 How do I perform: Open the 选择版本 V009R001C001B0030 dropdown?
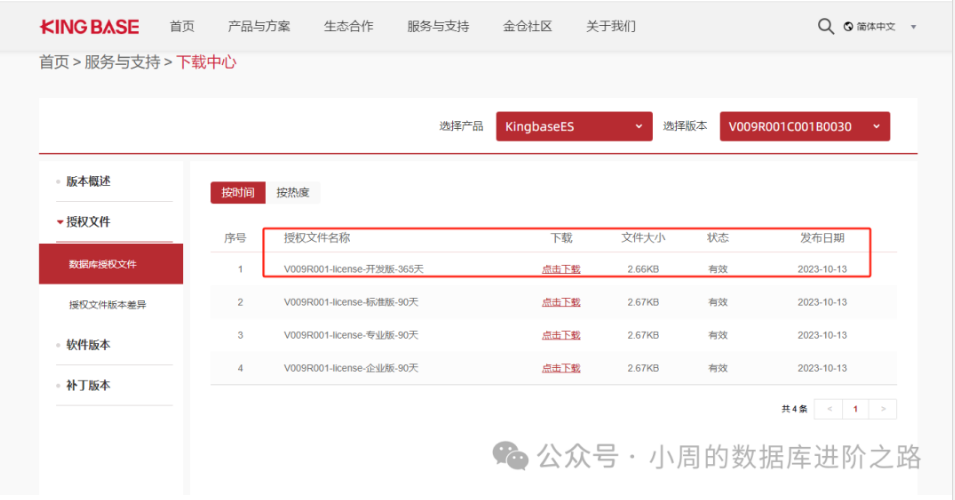coord(804,126)
